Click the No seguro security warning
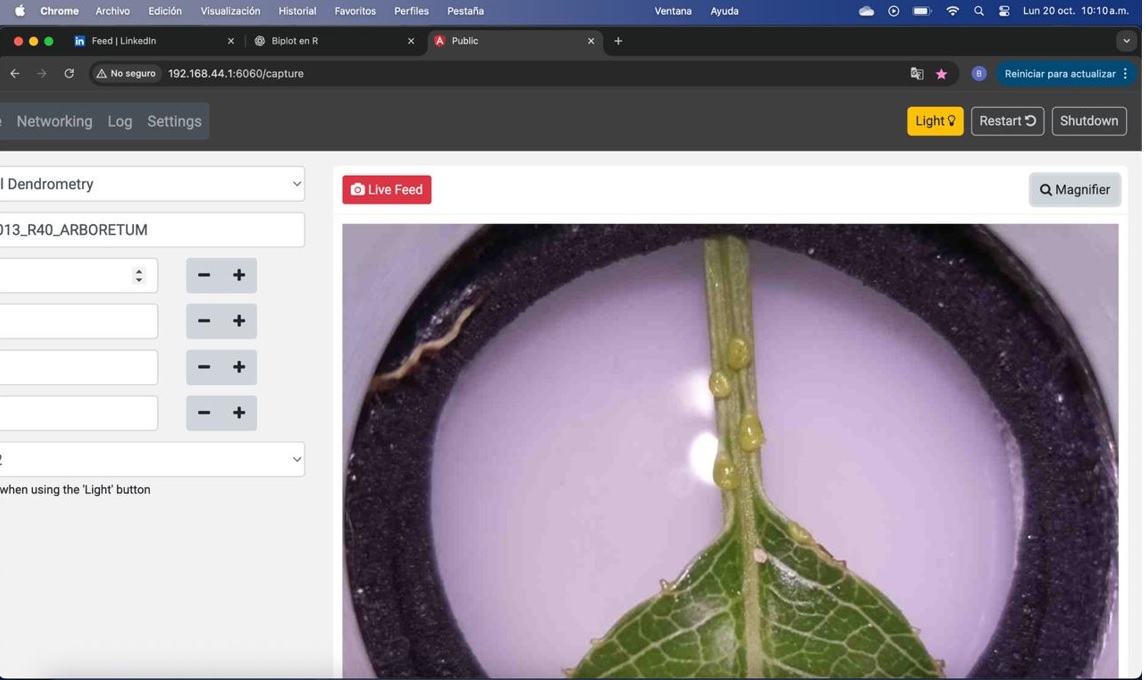The height and width of the screenshot is (680, 1145). (126, 73)
